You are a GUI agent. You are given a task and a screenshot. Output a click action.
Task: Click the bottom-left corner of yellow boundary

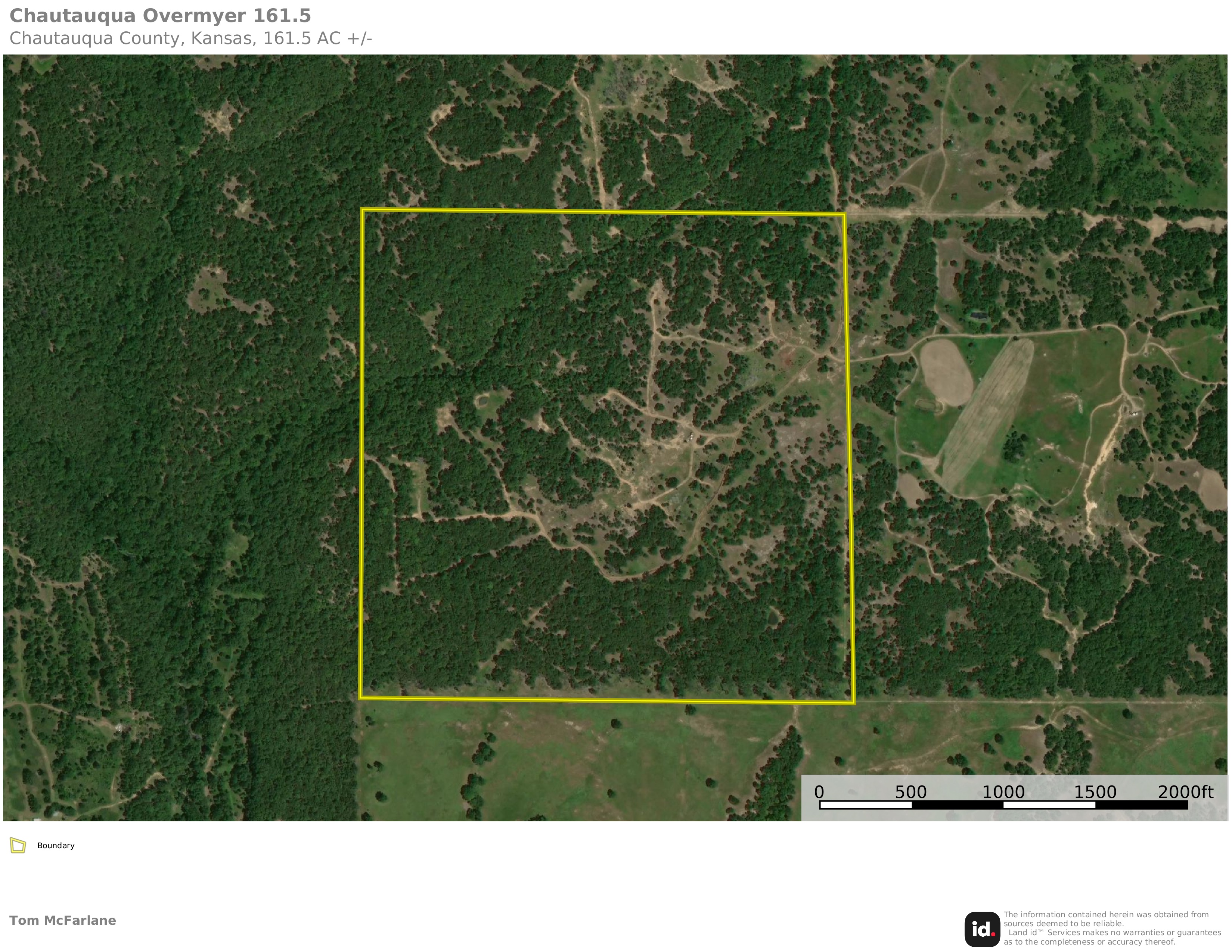click(361, 698)
